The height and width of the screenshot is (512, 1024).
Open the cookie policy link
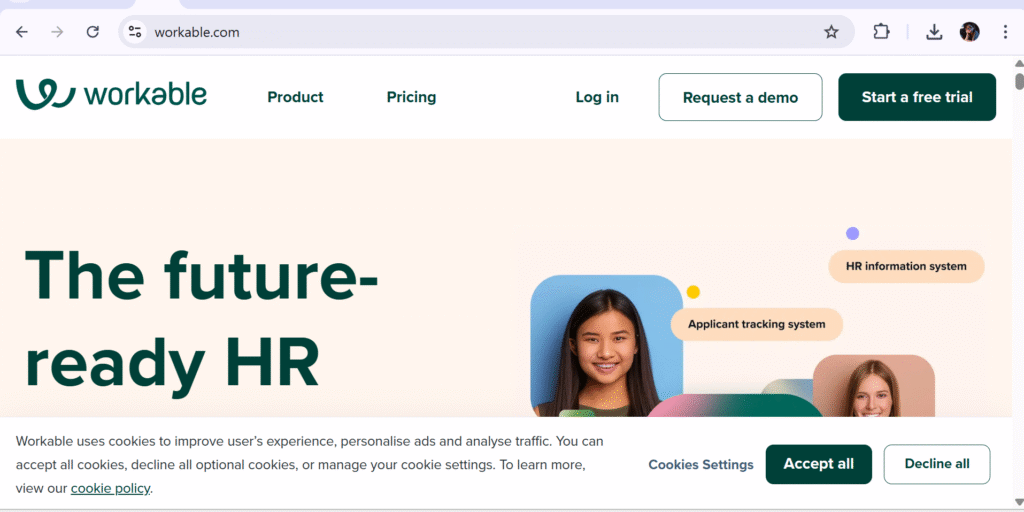(x=110, y=488)
